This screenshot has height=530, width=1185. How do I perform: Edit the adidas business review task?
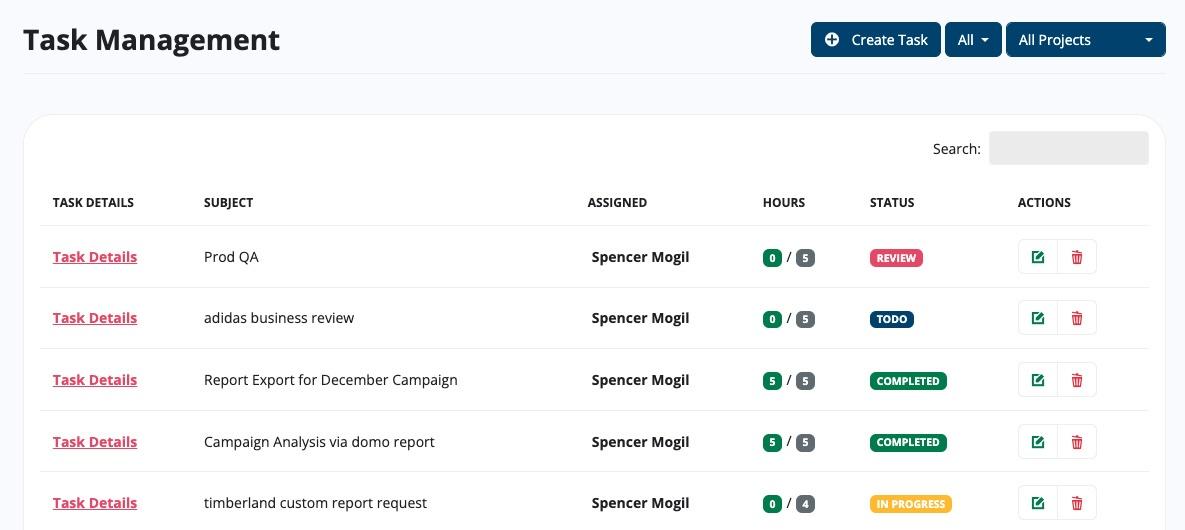[x=1038, y=318]
